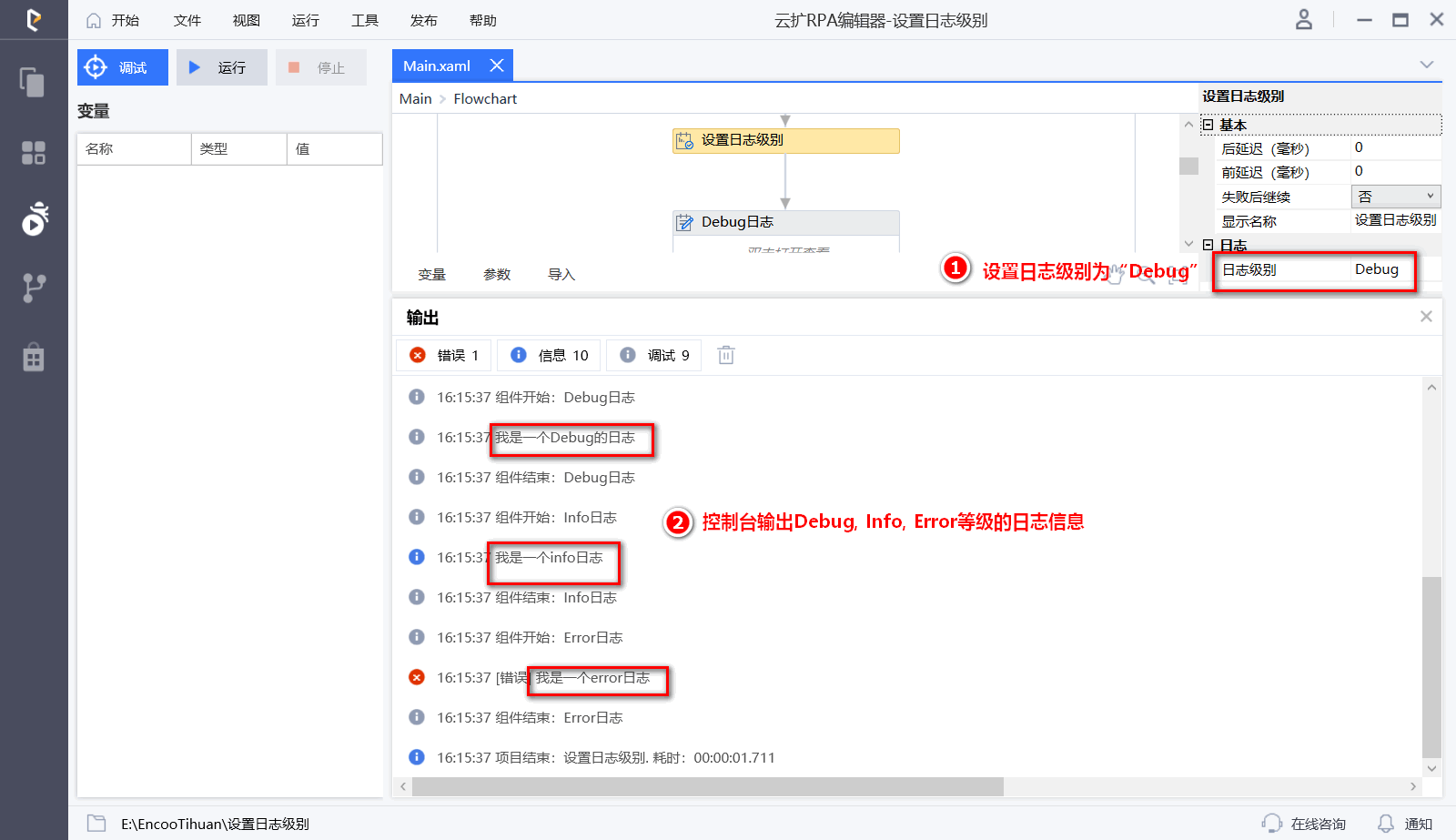This screenshot has width=1456, height=840.
Task: Select the Debug日志 flowchart activity
Action: pos(786,222)
